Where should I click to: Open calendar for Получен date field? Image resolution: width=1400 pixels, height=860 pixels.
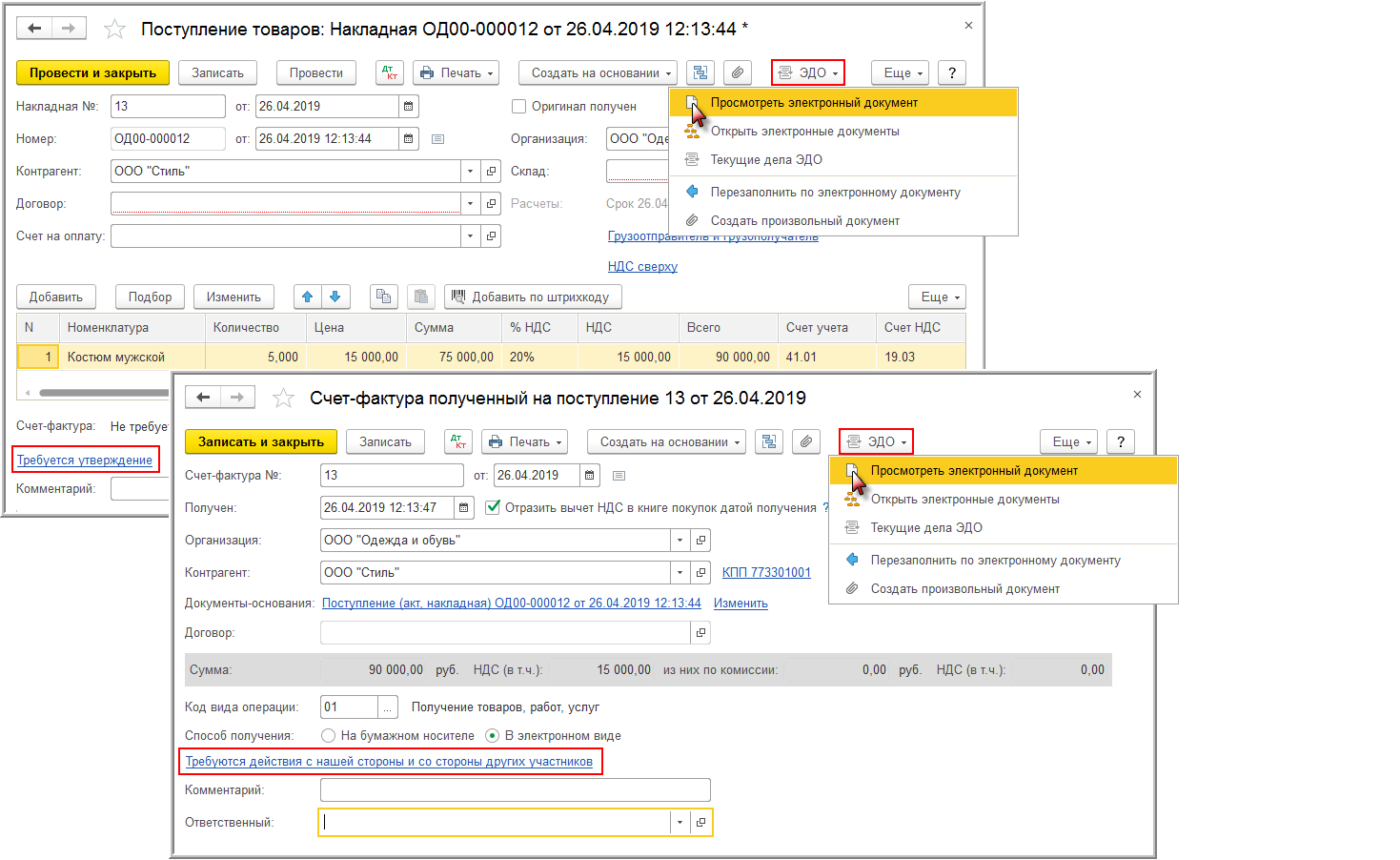464,507
